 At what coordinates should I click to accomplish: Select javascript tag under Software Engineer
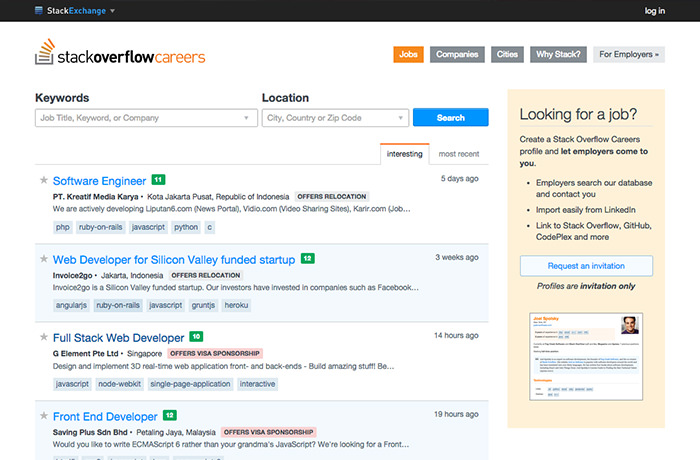point(148,227)
